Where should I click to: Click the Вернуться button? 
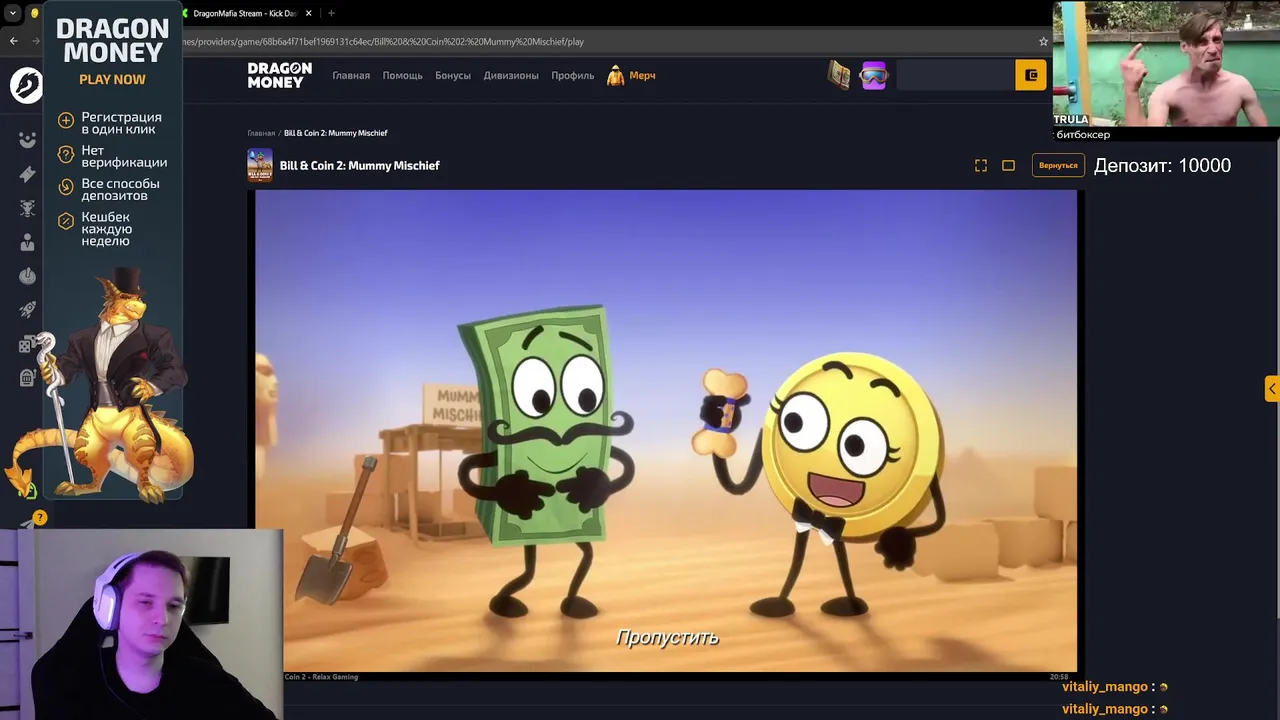[1058, 165]
